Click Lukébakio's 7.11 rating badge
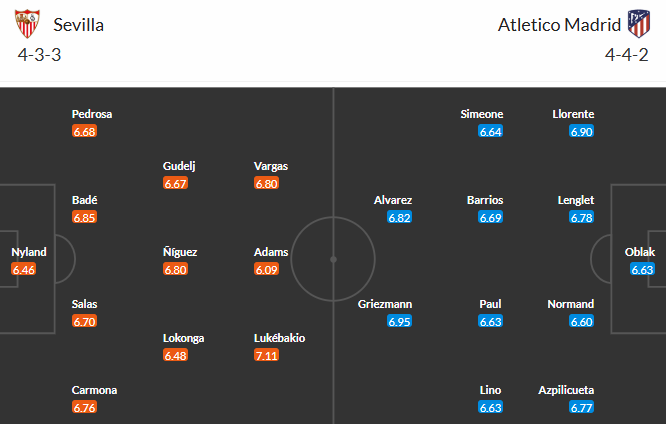The height and width of the screenshot is (424, 666). (x=267, y=355)
